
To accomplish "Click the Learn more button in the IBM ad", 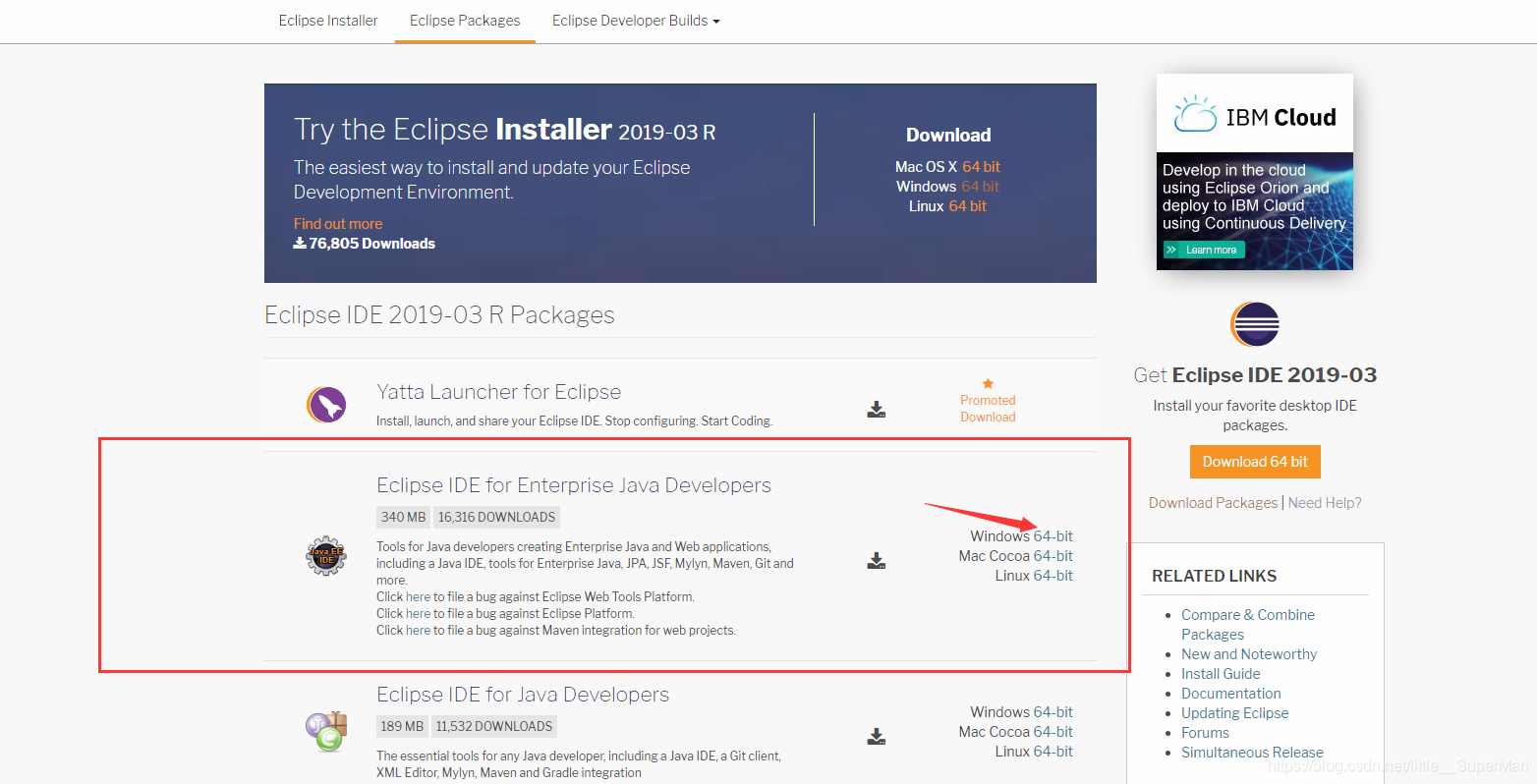I will tap(1203, 250).
